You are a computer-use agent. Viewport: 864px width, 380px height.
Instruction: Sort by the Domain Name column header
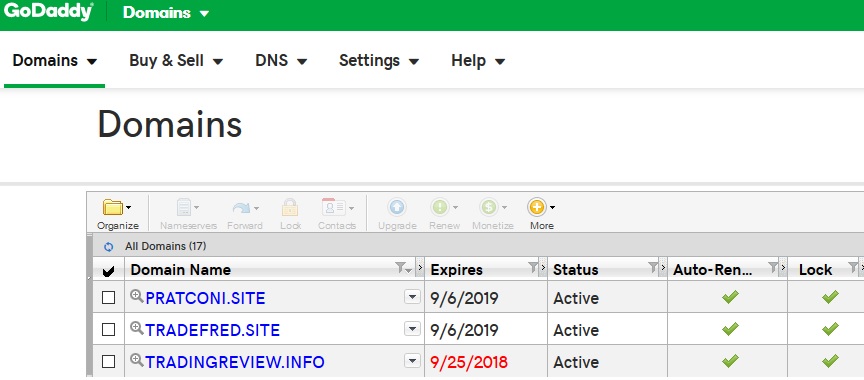pos(181,270)
